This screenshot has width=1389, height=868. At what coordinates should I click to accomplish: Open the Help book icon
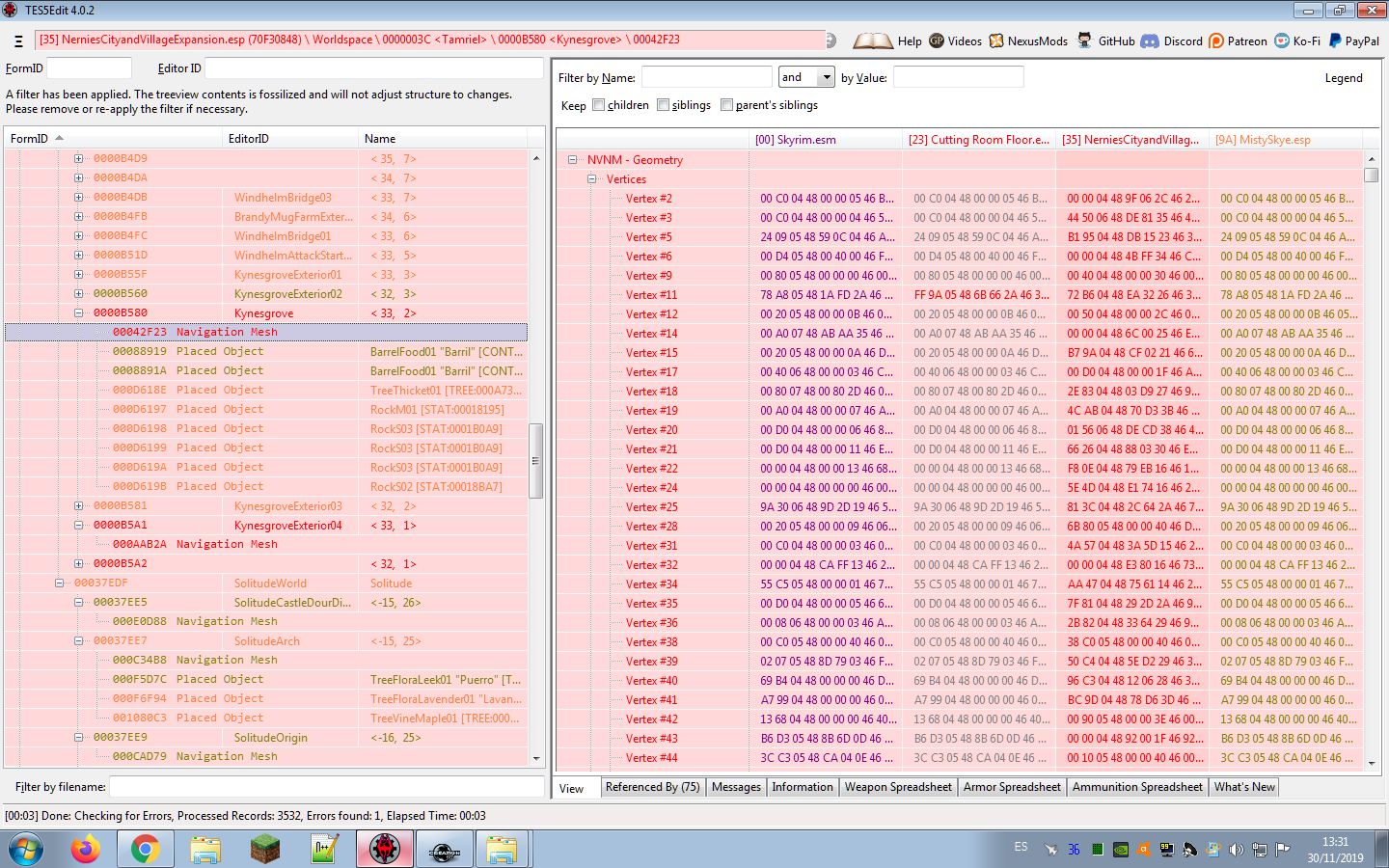point(873,41)
